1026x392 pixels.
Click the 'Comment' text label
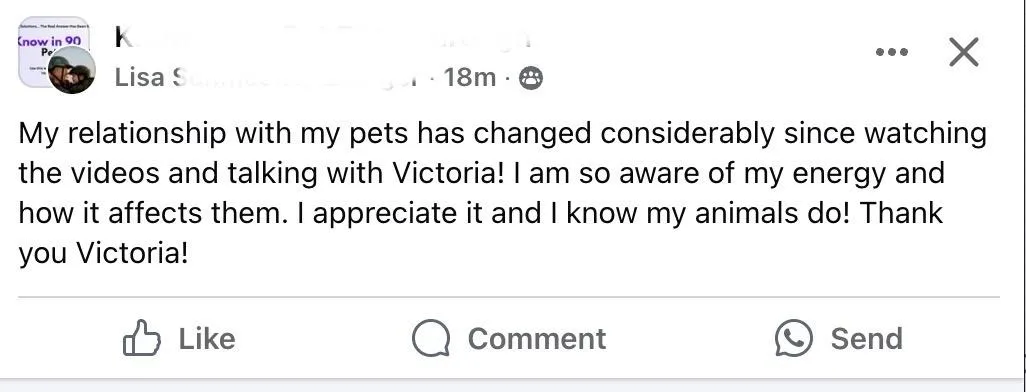pyautogui.click(x=537, y=339)
